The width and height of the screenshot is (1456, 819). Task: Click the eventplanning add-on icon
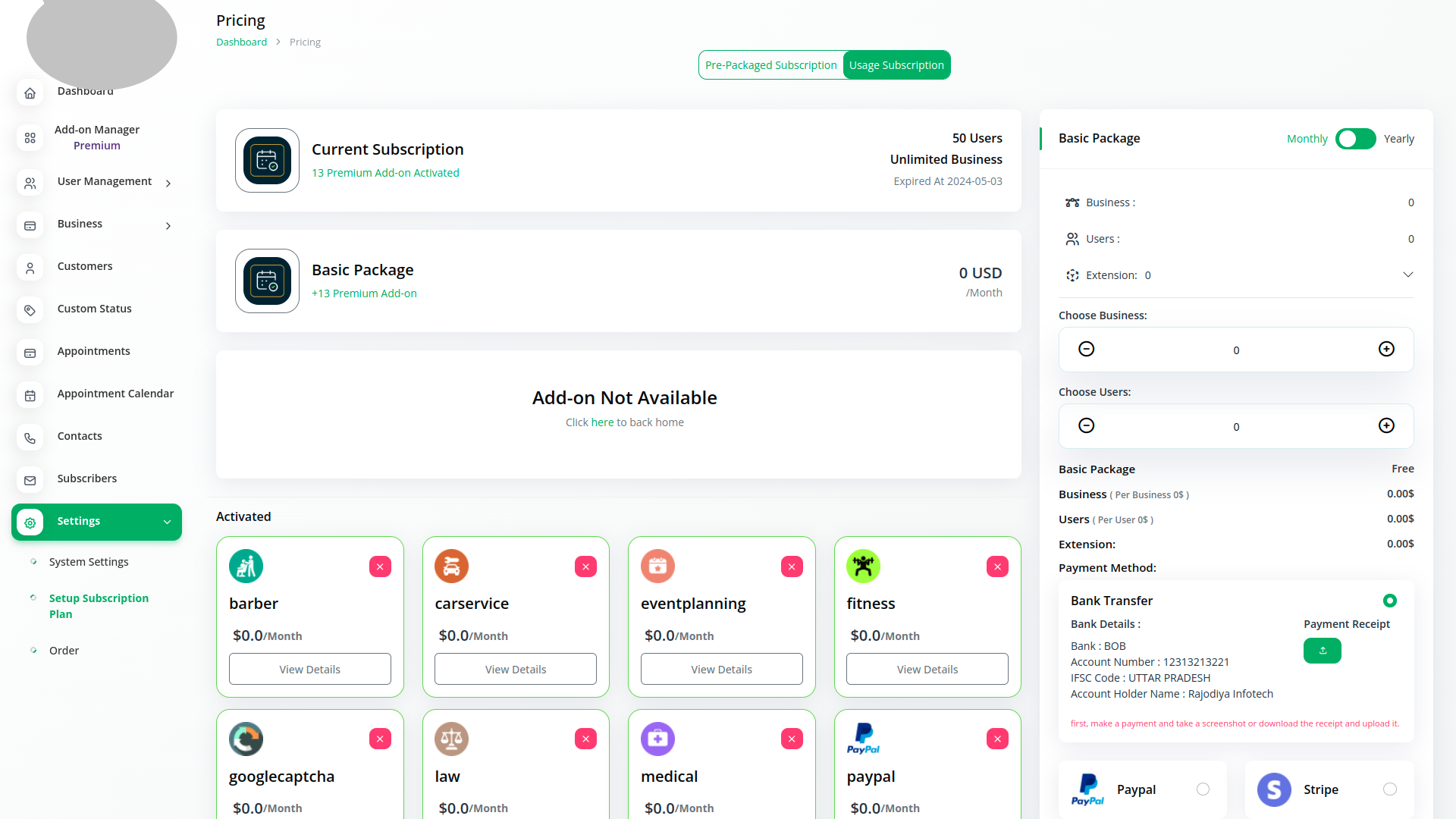tap(658, 566)
